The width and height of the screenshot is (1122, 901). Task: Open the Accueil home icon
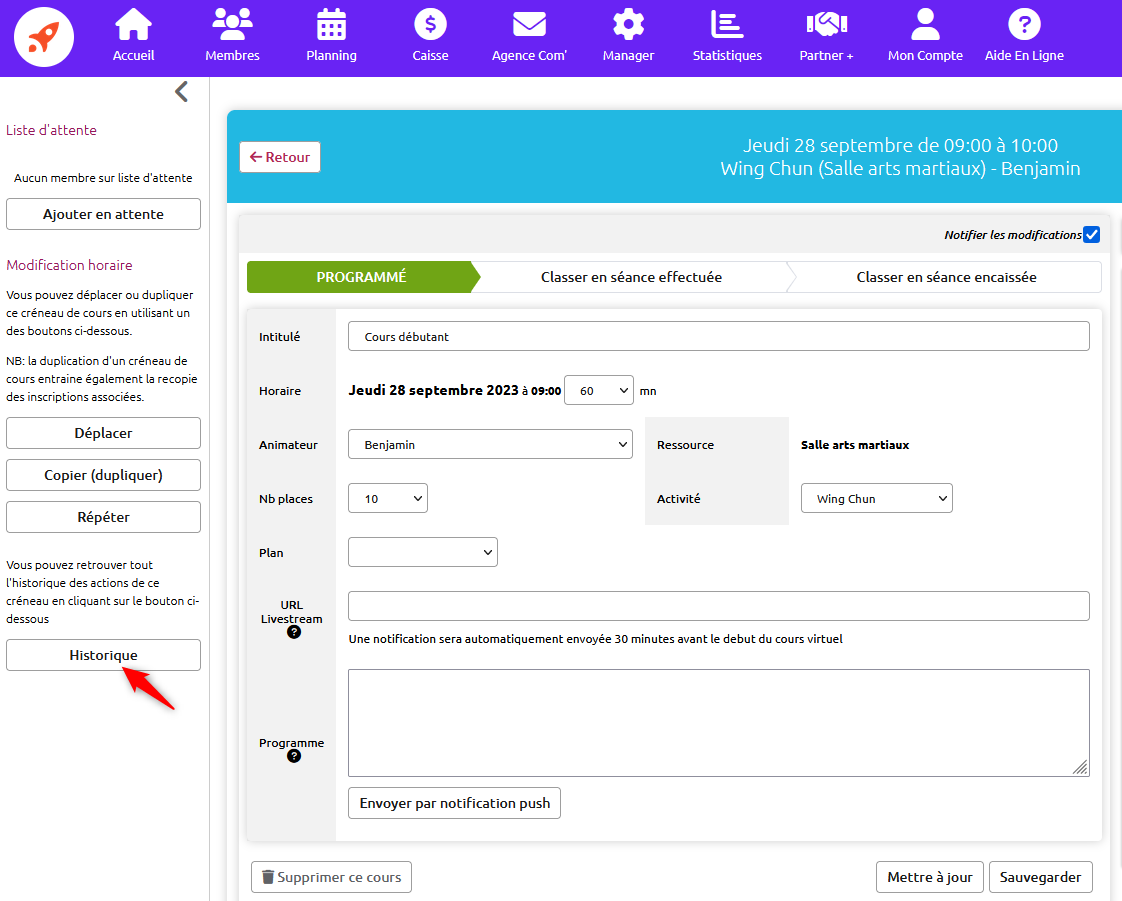coord(134,24)
